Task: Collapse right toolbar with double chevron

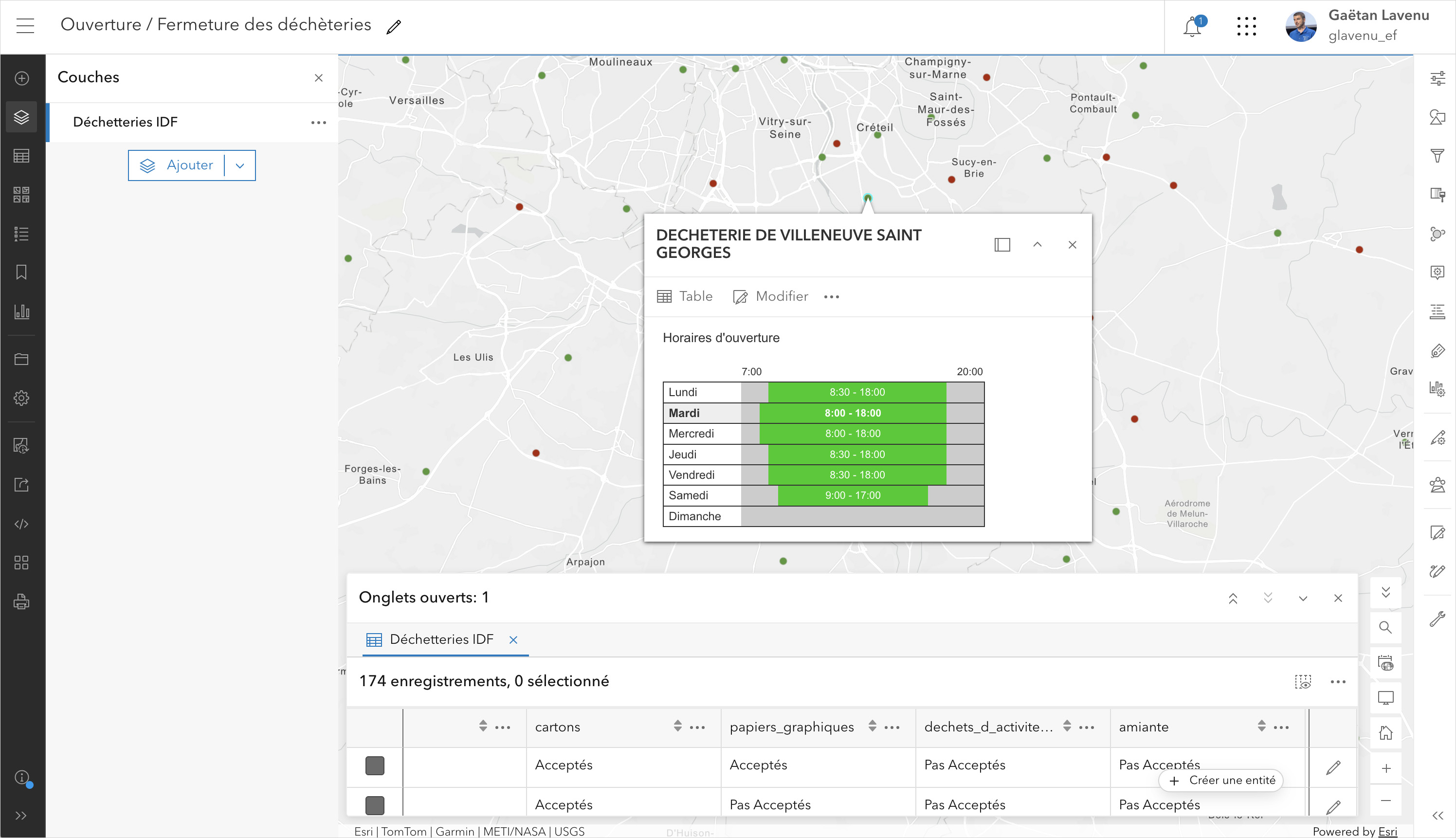Action: click(x=1438, y=816)
